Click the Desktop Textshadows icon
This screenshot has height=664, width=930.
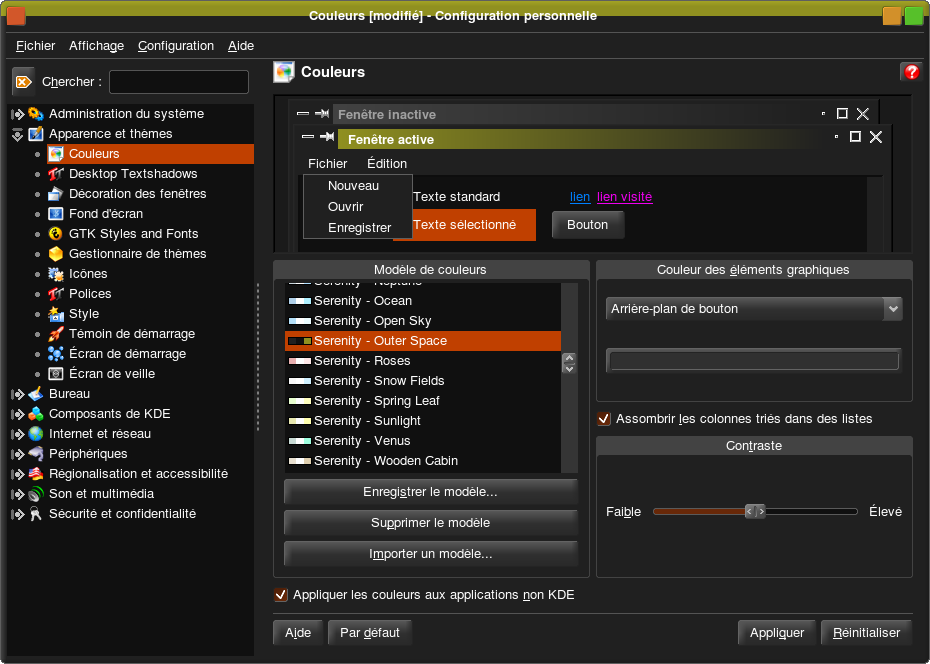(56, 174)
